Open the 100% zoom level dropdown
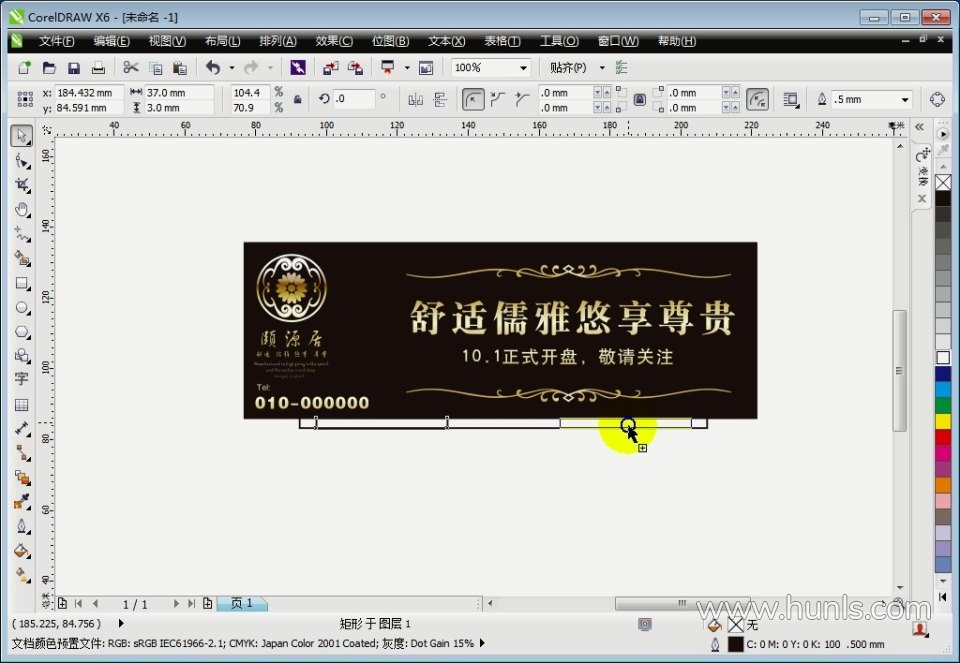This screenshot has width=960, height=663. [x=522, y=68]
